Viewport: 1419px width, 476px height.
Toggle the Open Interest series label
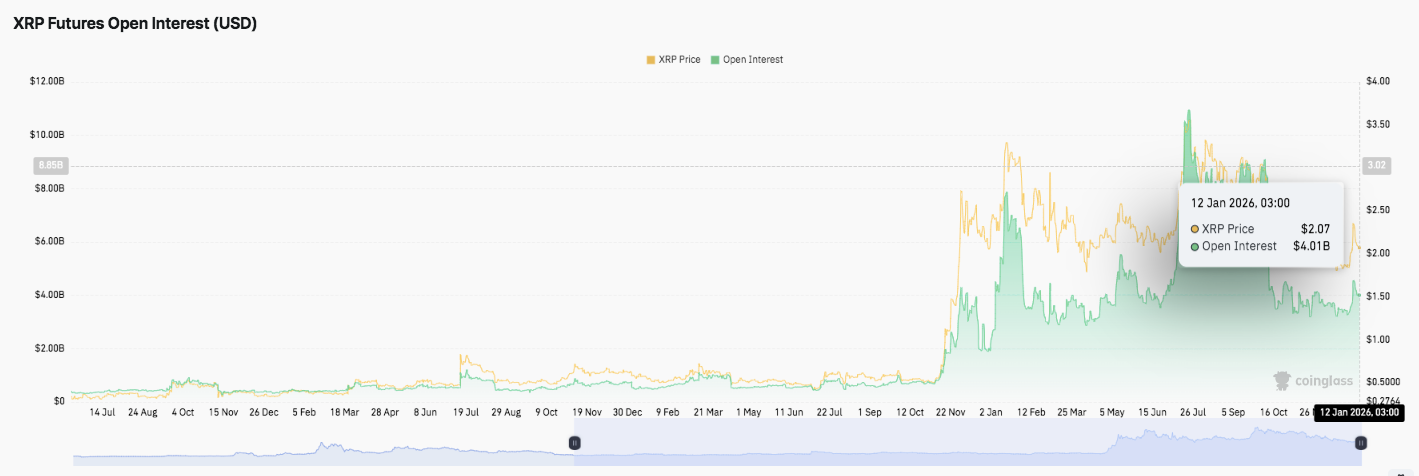point(752,60)
